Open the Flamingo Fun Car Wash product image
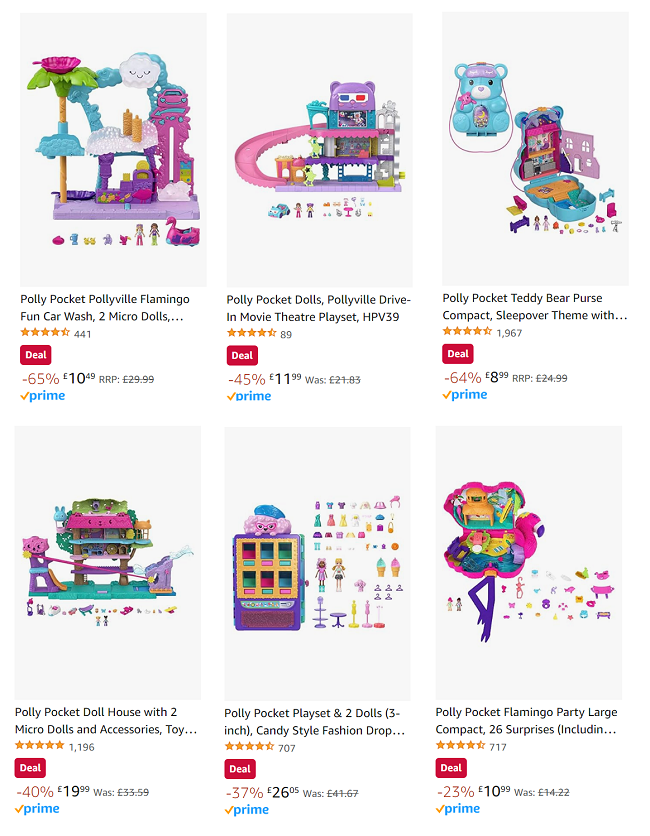Viewport: 650px width, 836px height. tap(113, 150)
